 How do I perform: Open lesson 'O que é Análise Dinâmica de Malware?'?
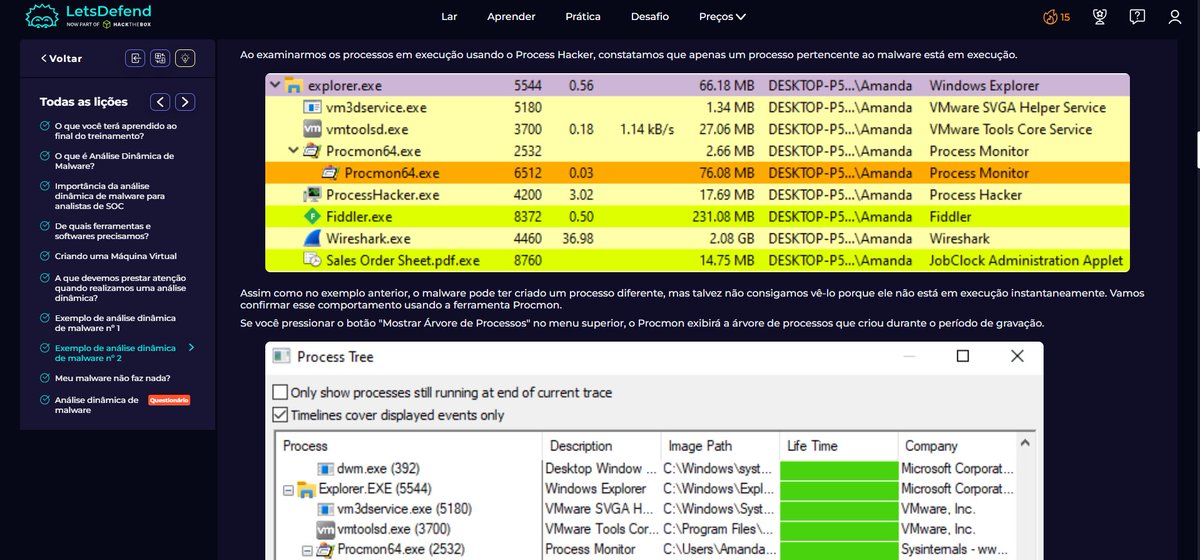click(x=115, y=161)
